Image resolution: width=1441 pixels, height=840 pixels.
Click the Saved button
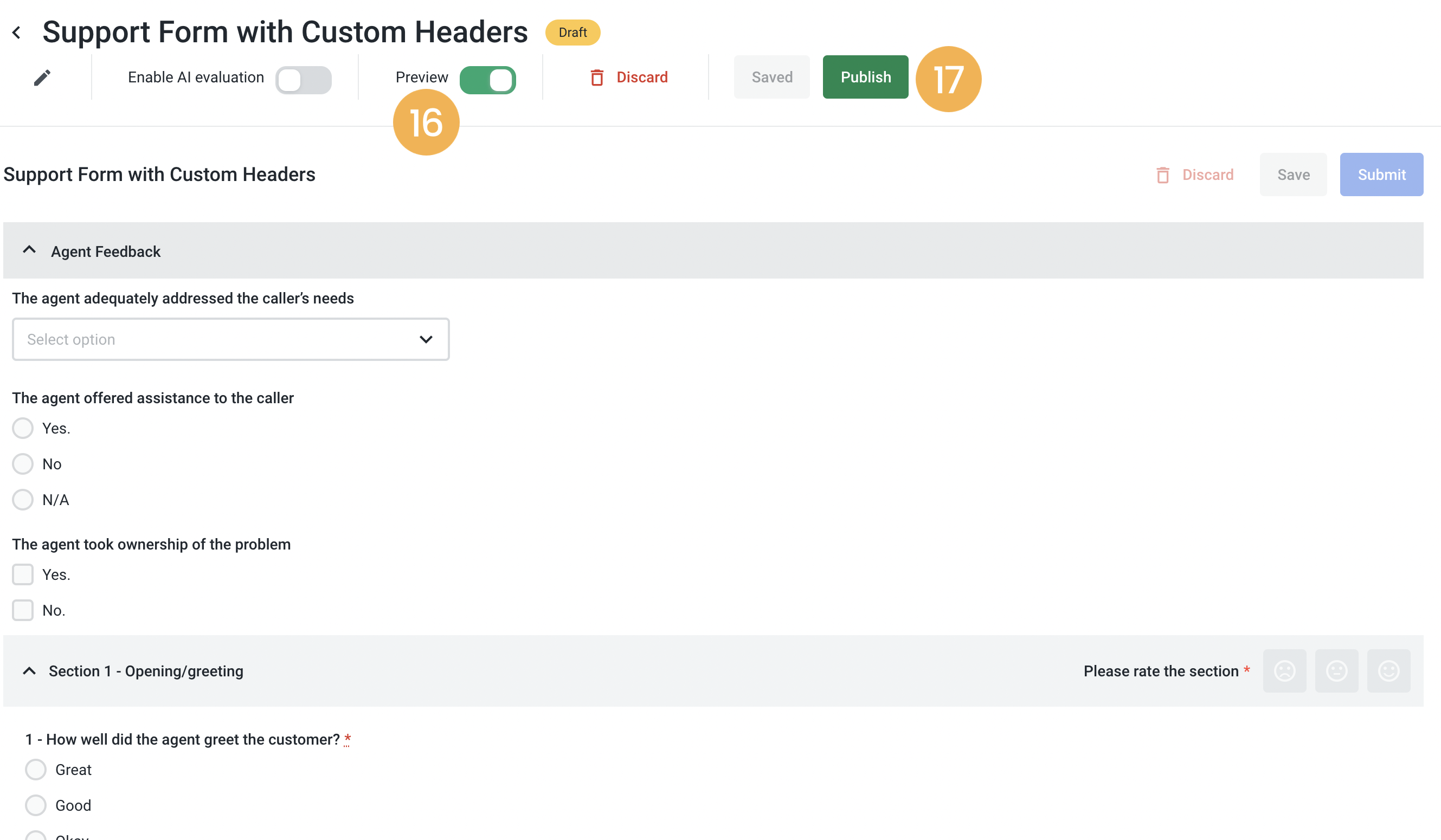tap(772, 77)
